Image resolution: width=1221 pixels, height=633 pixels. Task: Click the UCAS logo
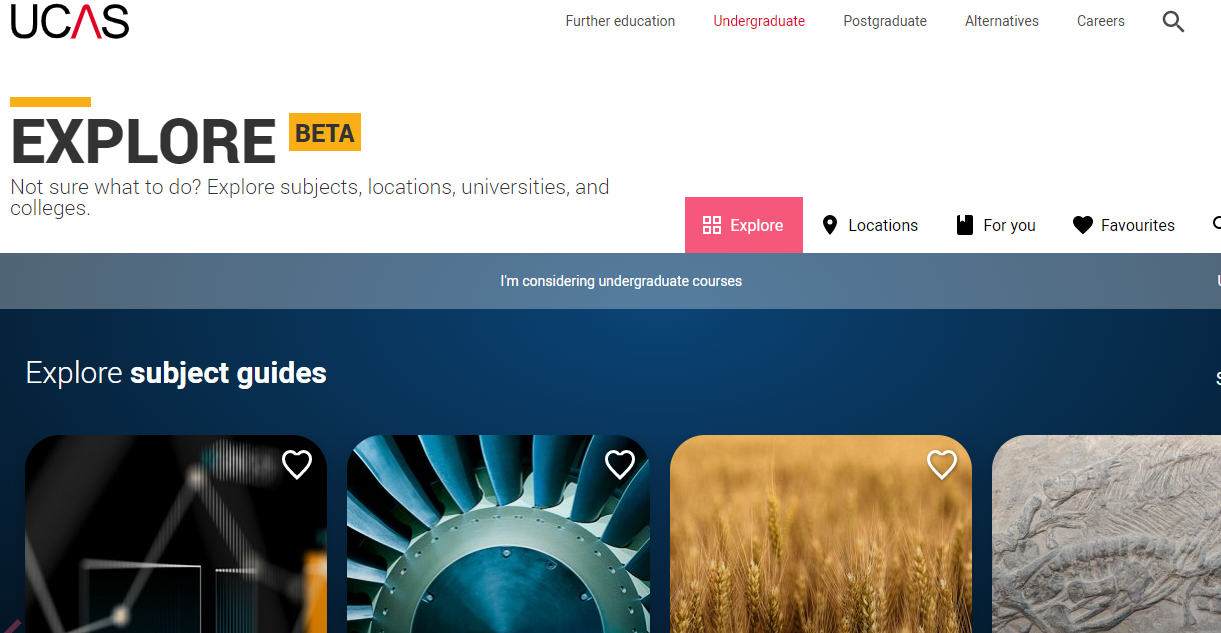pyautogui.click(x=70, y=21)
